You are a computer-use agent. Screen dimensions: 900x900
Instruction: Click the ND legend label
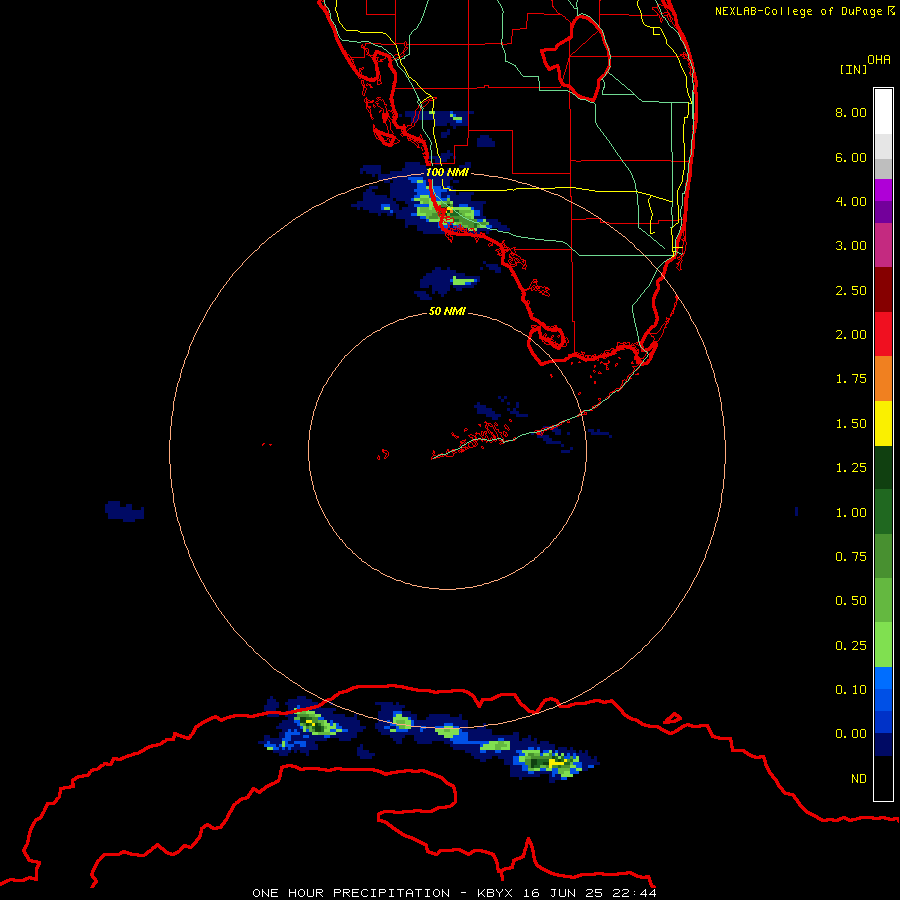point(859,779)
